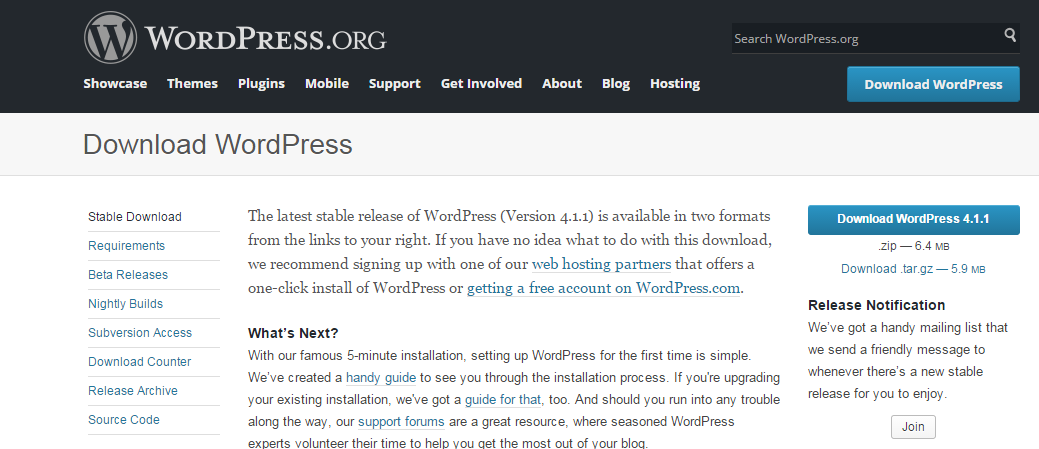Click the WordPress logo icon

pyautogui.click(x=109, y=39)
